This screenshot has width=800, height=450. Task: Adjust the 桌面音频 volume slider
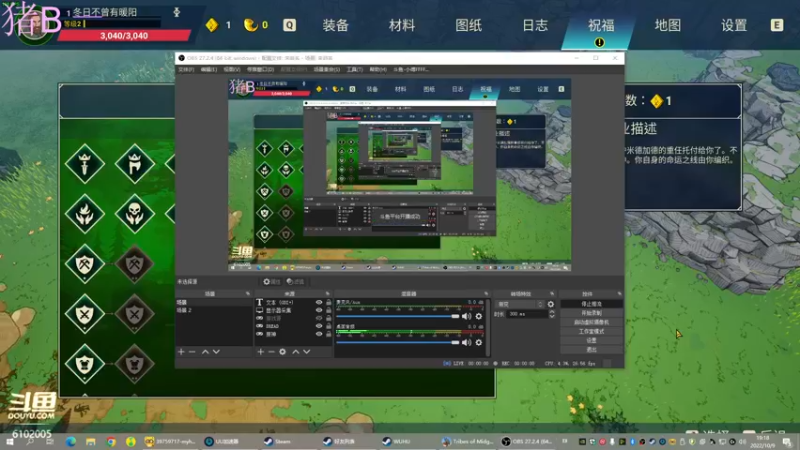(397, 342)
